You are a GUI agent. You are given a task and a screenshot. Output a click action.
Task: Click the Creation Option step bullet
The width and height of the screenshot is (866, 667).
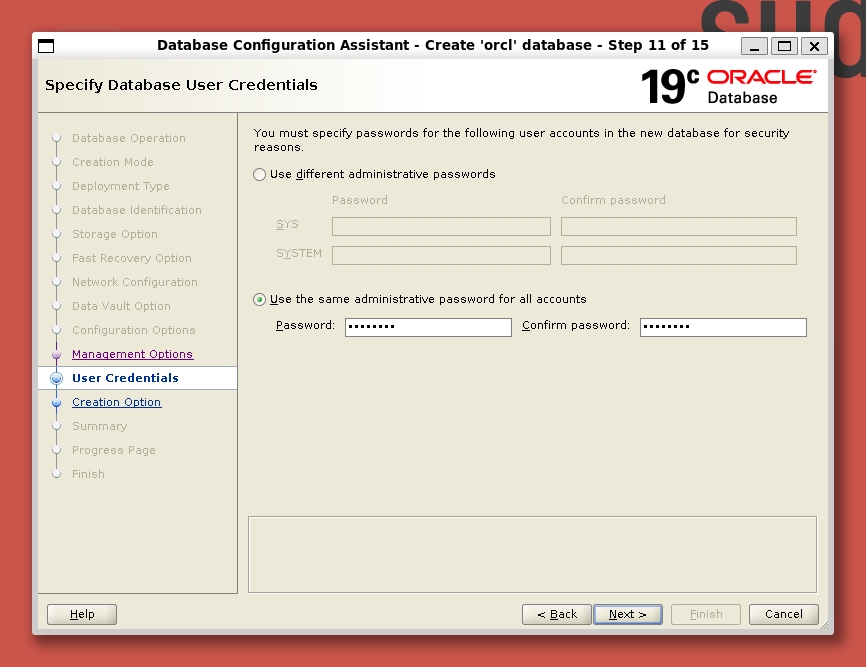(57, 403)
